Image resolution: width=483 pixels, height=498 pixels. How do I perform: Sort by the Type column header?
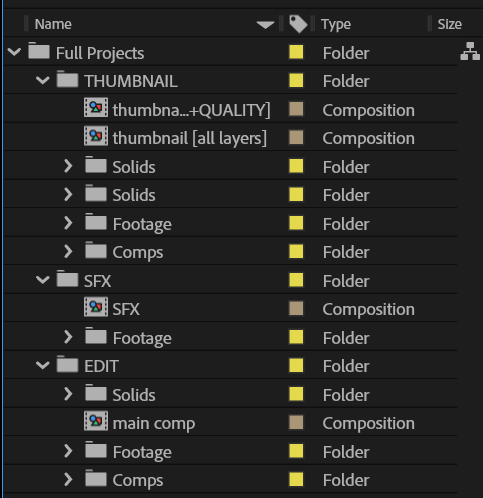pyautogui.click(x=336, y=24)
